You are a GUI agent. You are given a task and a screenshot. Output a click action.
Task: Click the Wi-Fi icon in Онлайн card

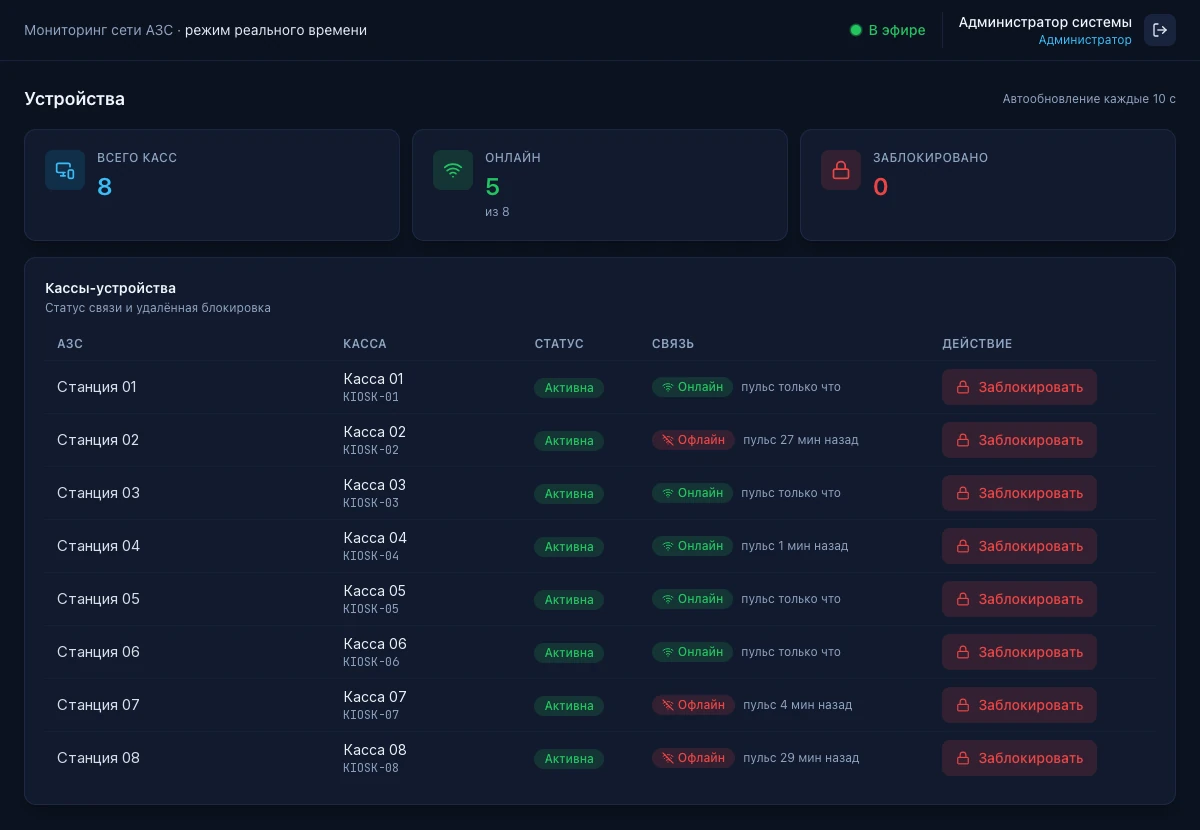click(453, 170)
